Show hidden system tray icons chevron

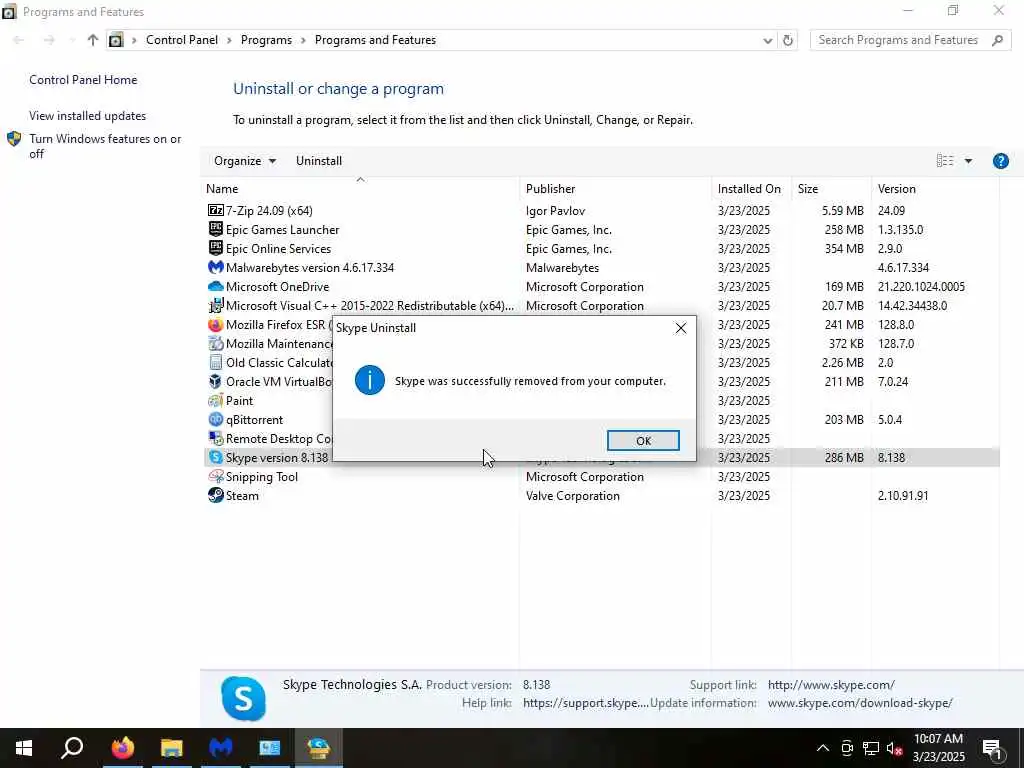[x=823, y=748]
